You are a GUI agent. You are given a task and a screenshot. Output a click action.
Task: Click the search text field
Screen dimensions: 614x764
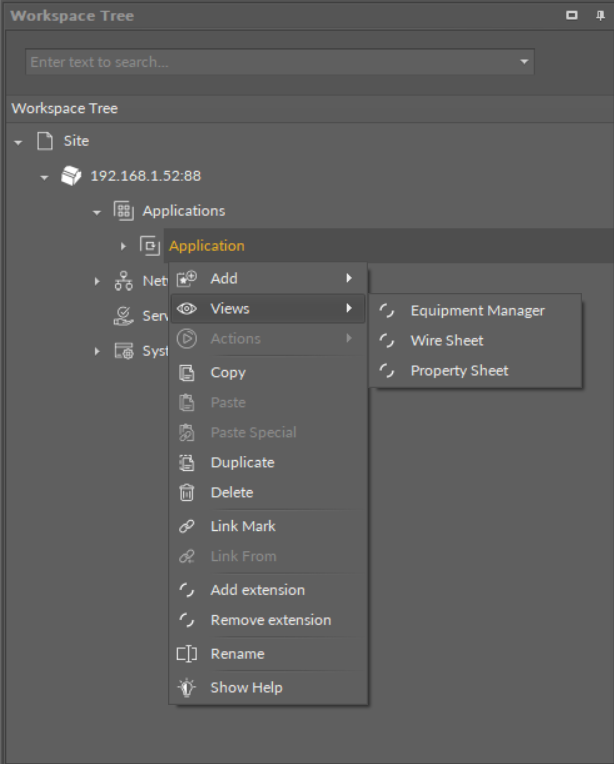[x=268, y=62]
